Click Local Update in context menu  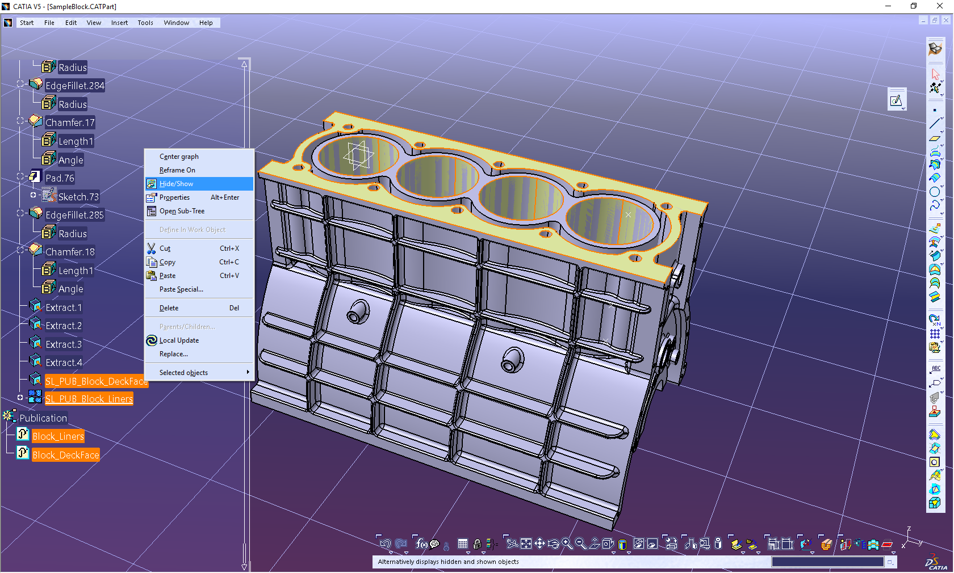tap(179, 340)
